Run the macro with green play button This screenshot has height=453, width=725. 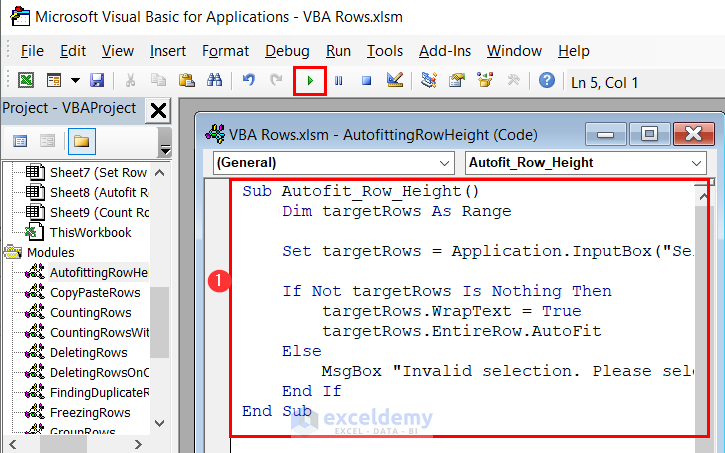click(310, 81)
